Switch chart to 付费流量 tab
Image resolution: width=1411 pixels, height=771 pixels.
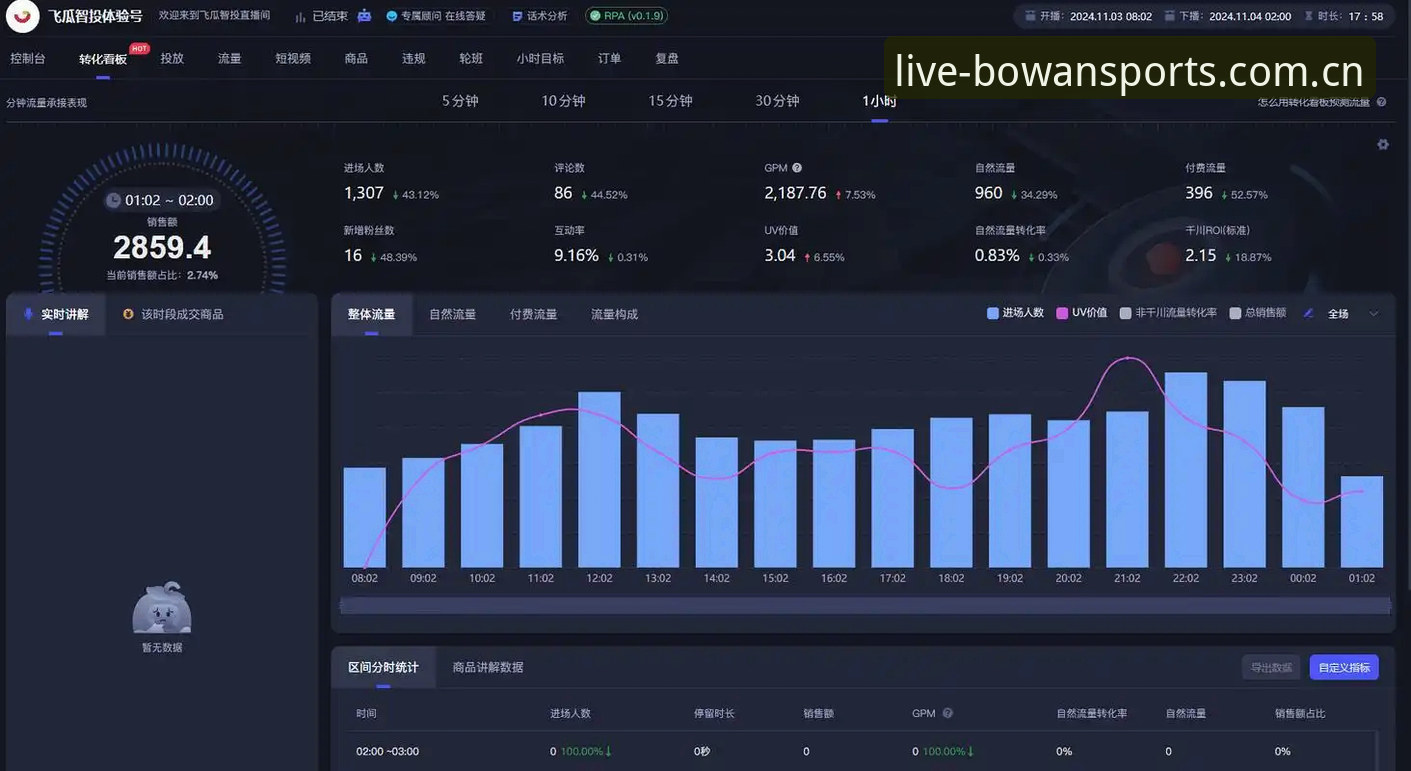point(534,314)
